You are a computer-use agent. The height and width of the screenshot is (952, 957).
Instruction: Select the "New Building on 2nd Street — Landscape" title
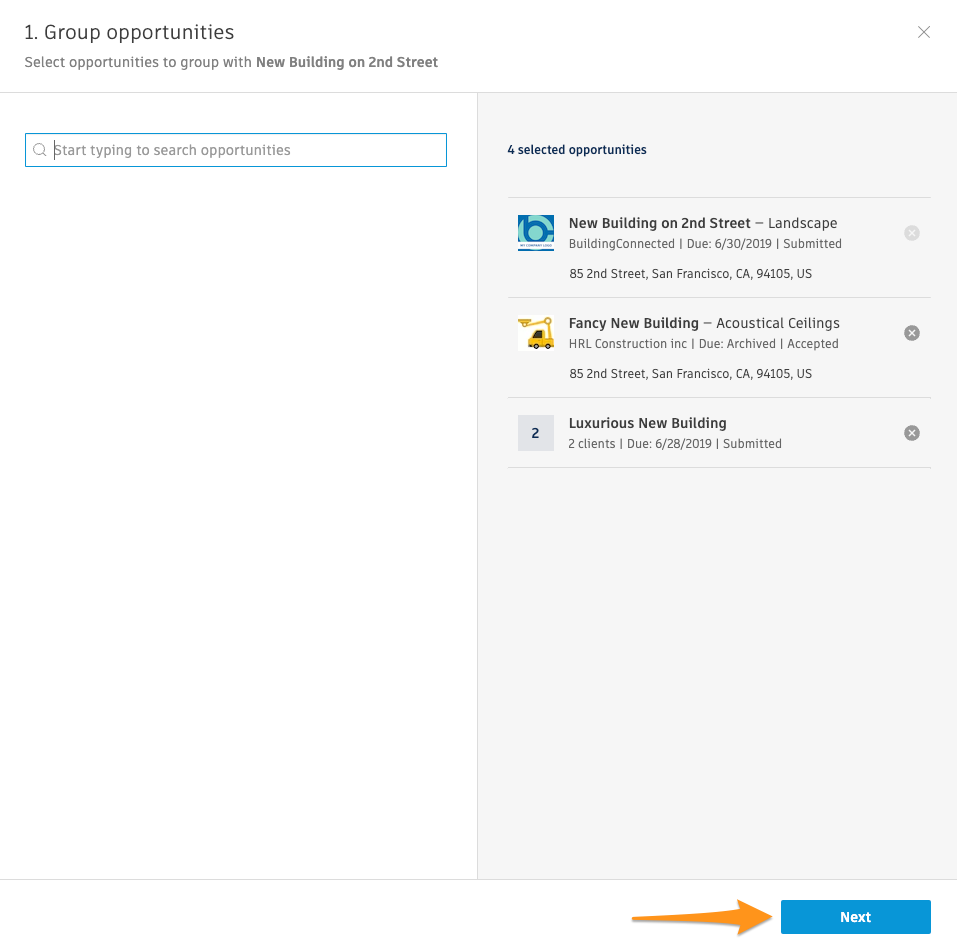703,223
